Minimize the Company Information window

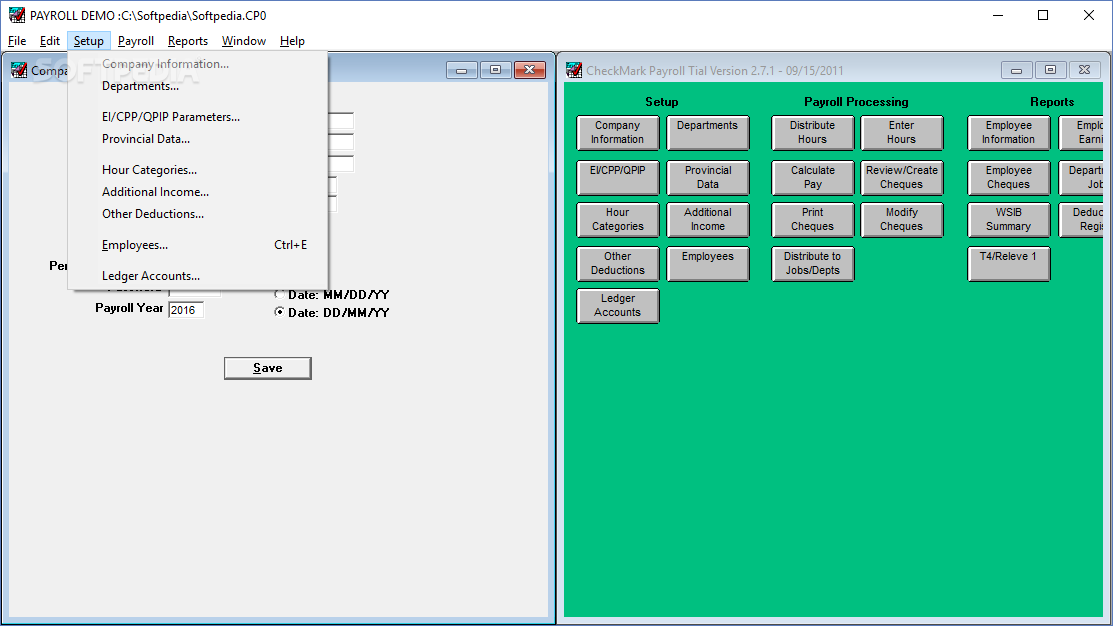461,70
